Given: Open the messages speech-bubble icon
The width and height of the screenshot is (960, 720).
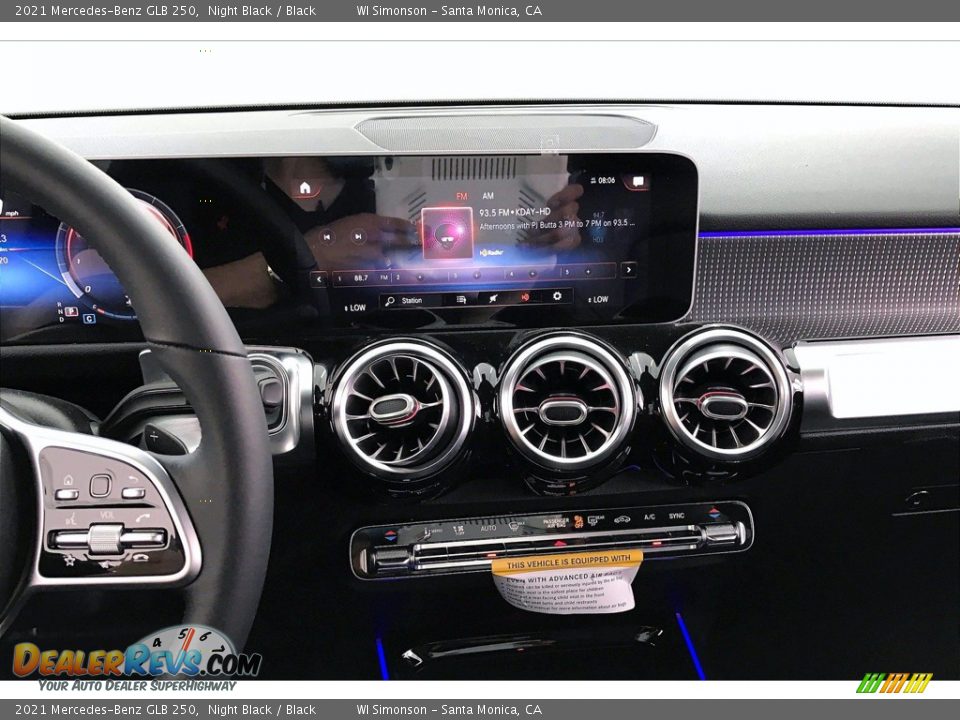Looking at the screenshot, I should [638, 181].
